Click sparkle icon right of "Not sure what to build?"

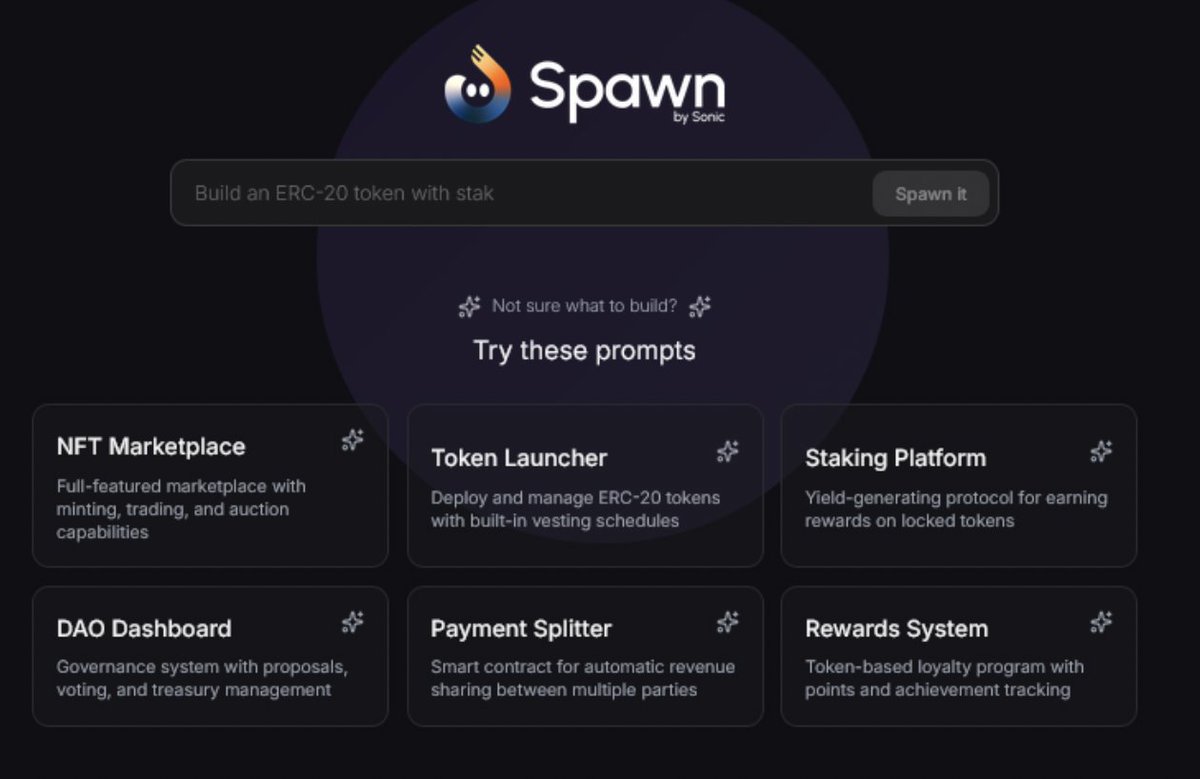pos(700,307)
